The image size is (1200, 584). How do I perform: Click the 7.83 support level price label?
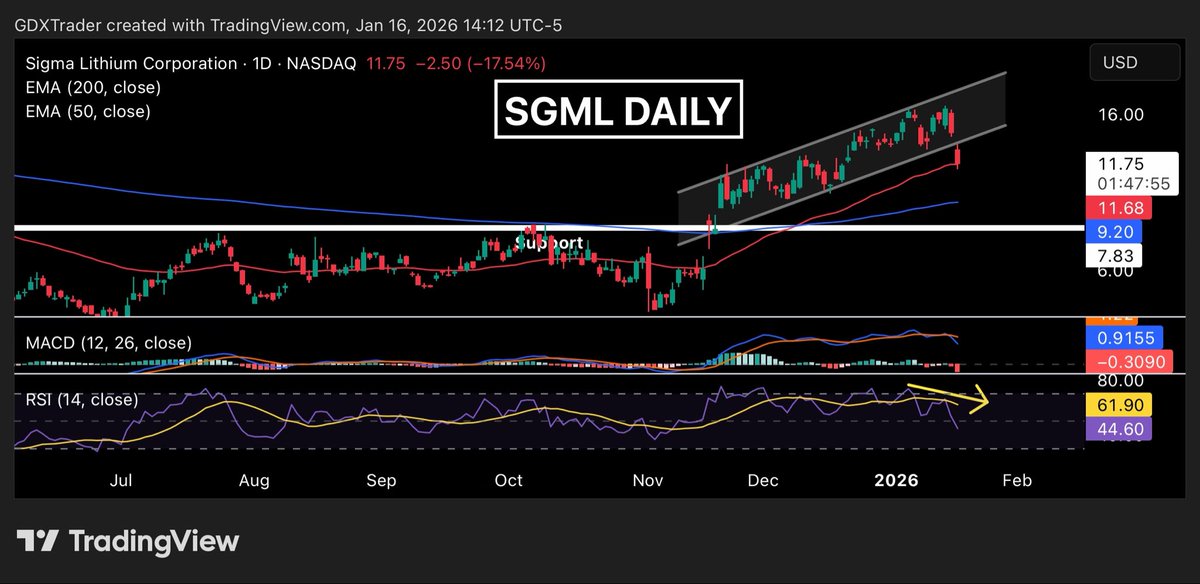click(x=1114, y=256)
